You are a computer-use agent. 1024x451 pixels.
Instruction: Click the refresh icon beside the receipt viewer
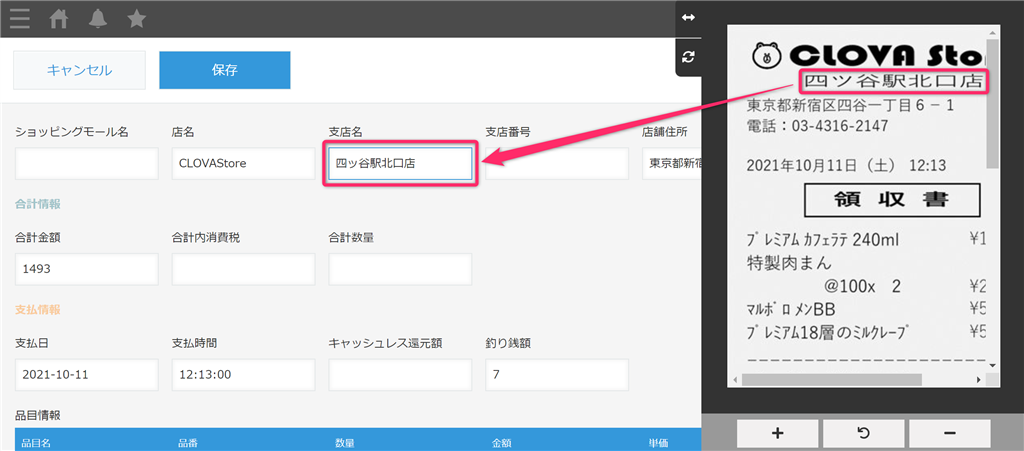coord(688,57)
